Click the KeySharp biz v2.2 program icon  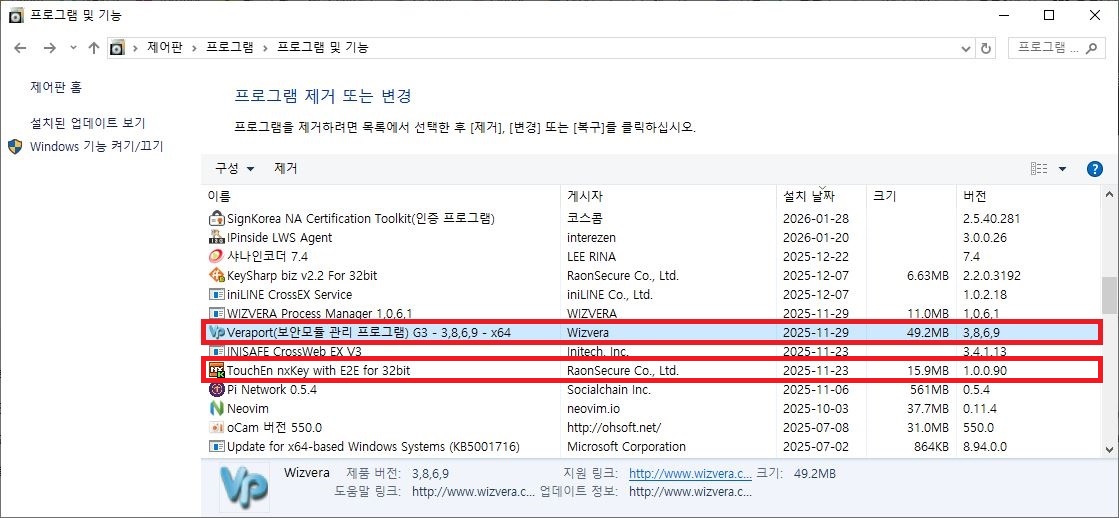tap(216, 275)
